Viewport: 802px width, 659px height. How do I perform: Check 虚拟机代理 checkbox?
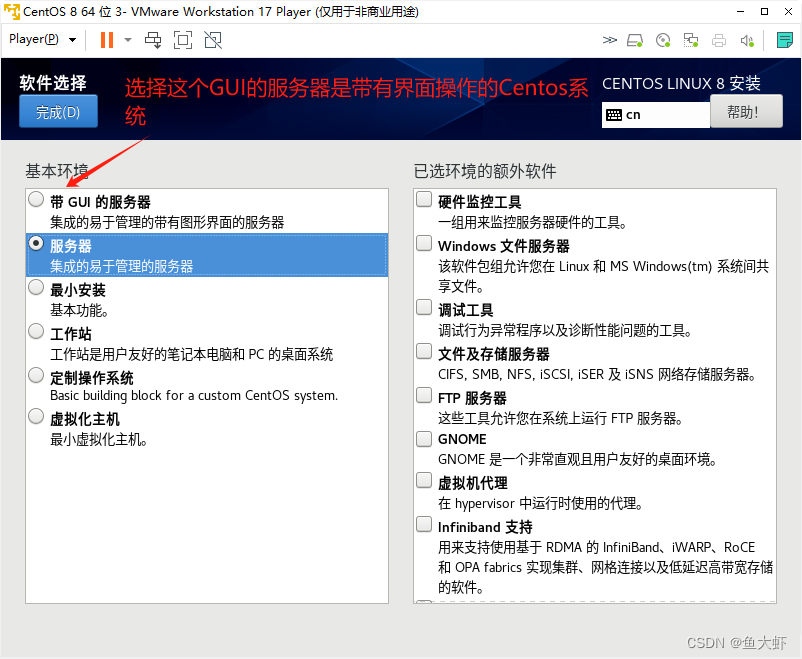(x=424, y=480)
